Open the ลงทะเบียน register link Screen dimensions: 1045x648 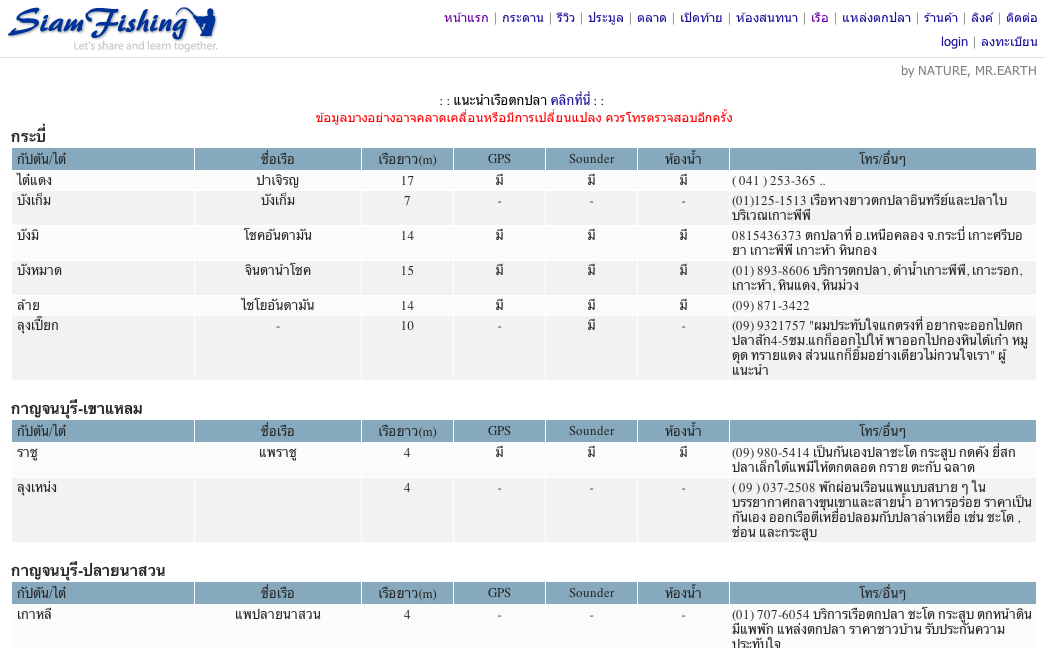(1008, 42)
